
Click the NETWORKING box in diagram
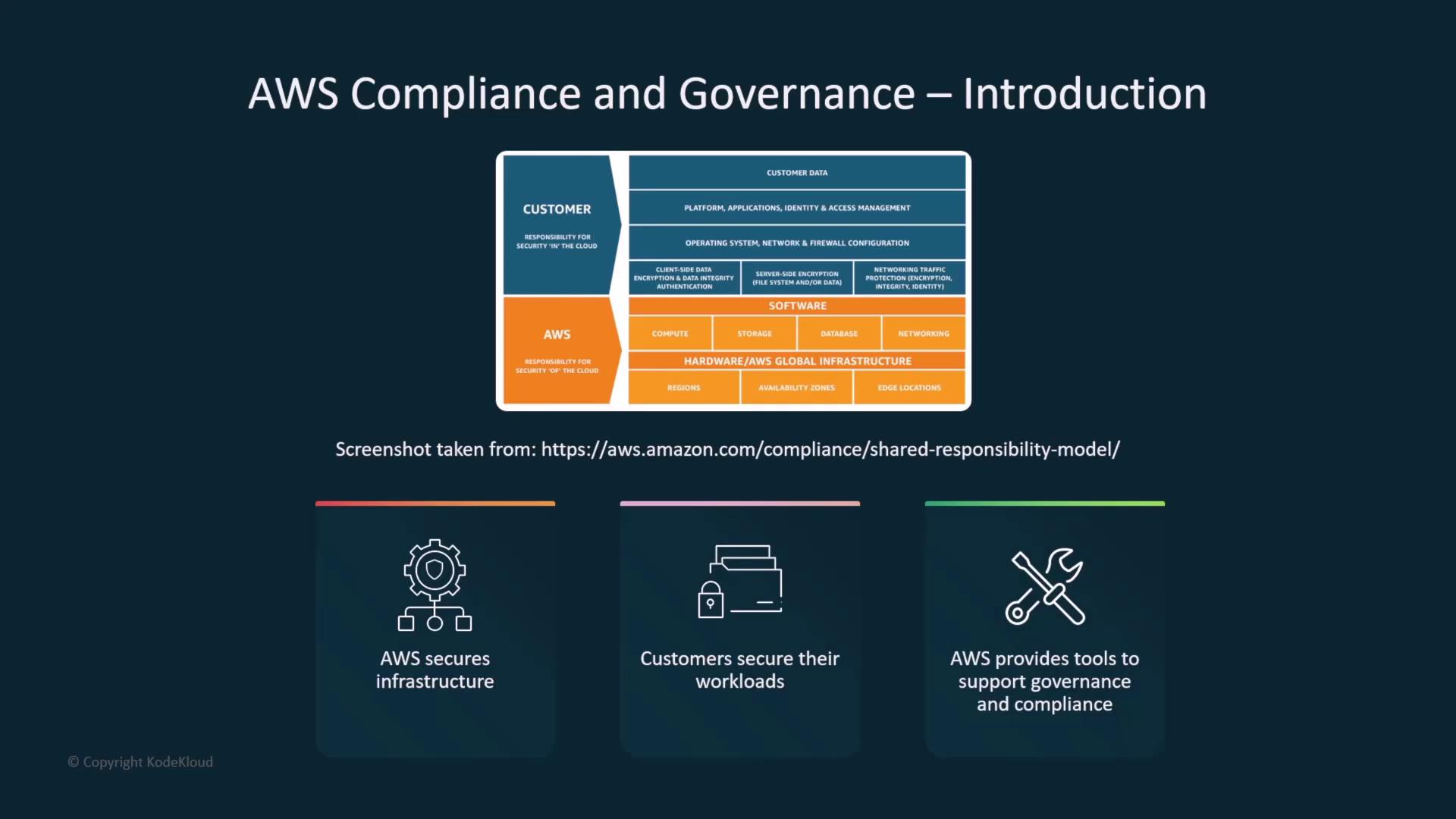pos(923,334)
